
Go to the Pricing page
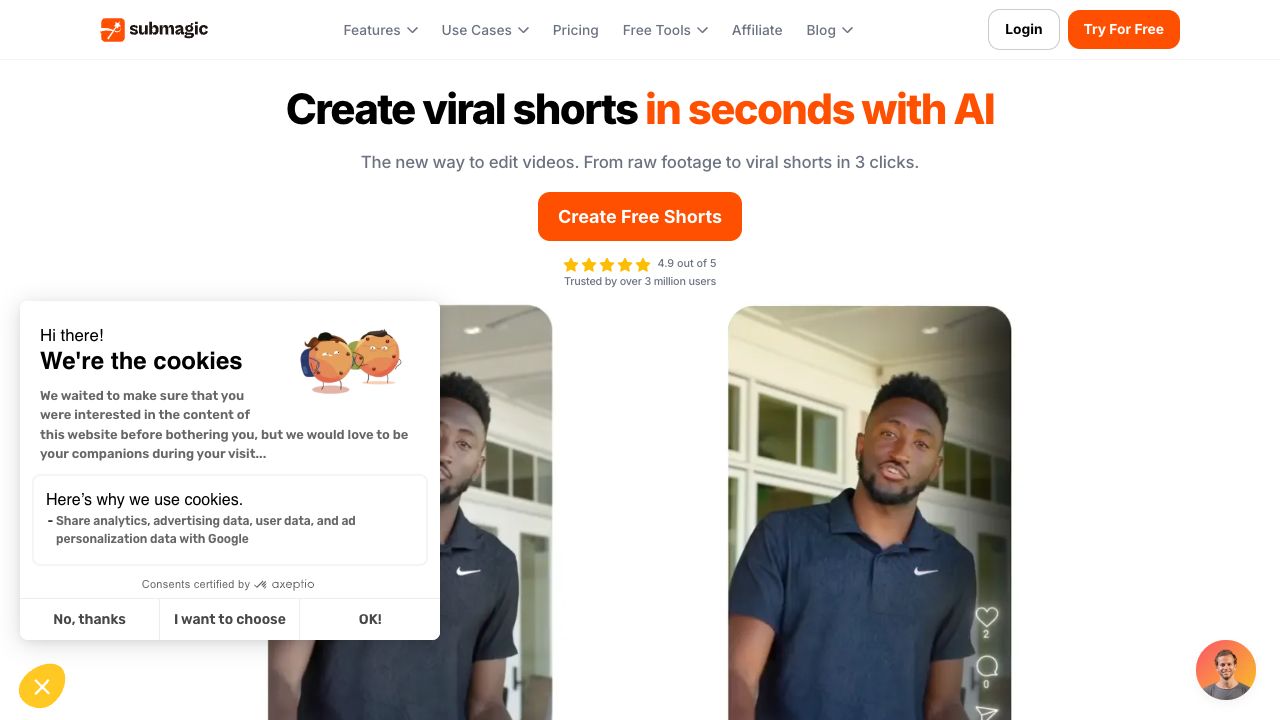576,30
